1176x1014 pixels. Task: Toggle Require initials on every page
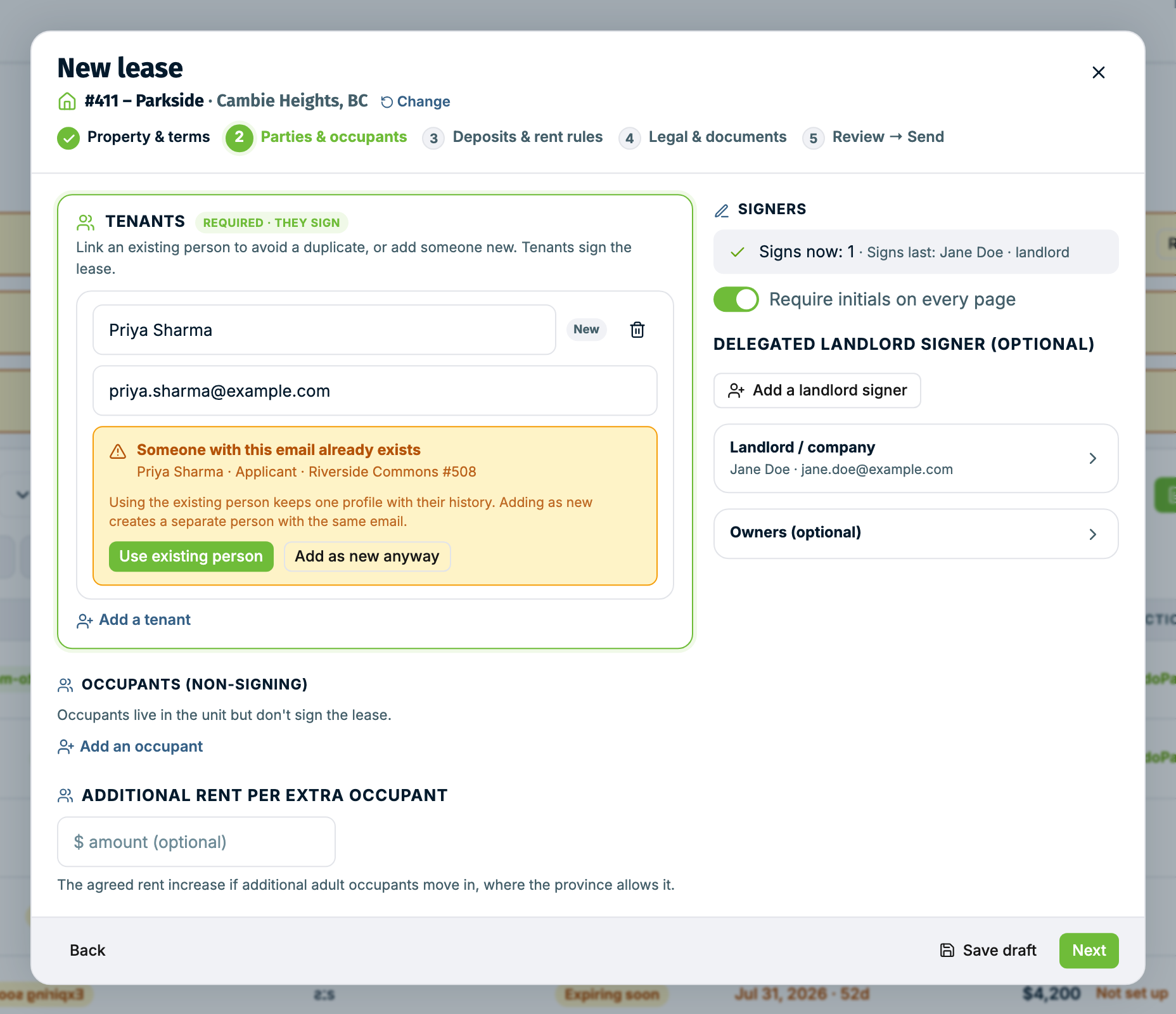(x=736, y=299)
